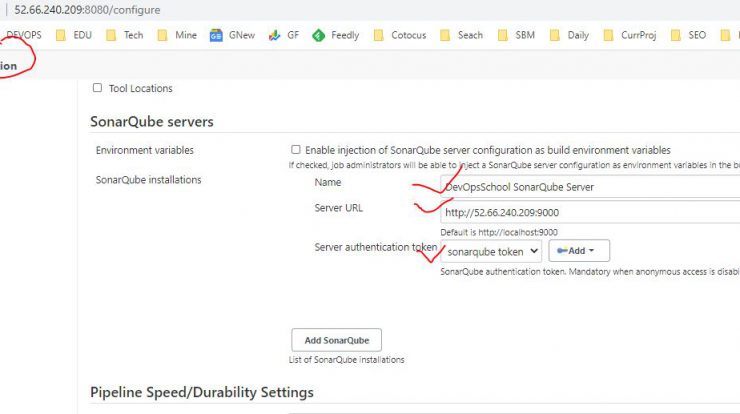The width and height of the screenshot is (740, 414).
Task: Click the Server URL input field
Action: click(590, 212)
